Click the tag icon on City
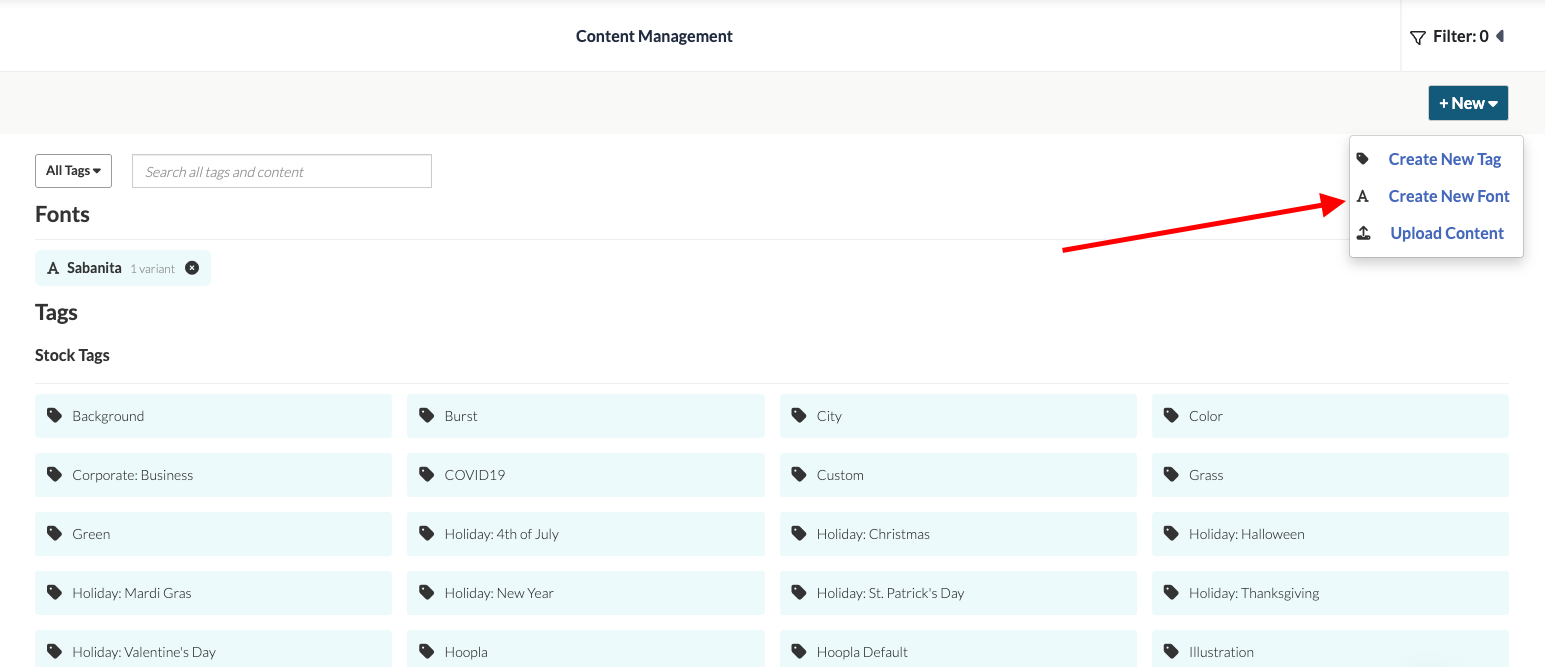The width and height of the screenshot is (1545, 667). click(x=798, y=415)
